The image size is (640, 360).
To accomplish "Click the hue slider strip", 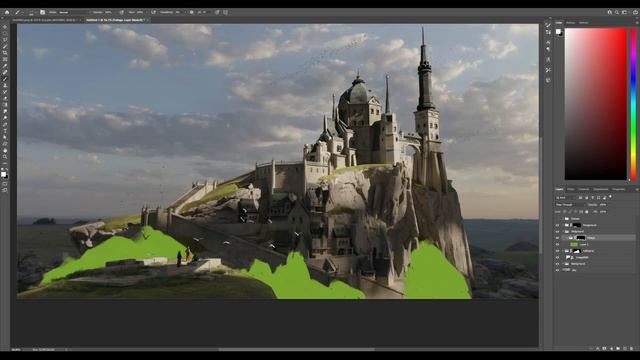I will [633, 104].
